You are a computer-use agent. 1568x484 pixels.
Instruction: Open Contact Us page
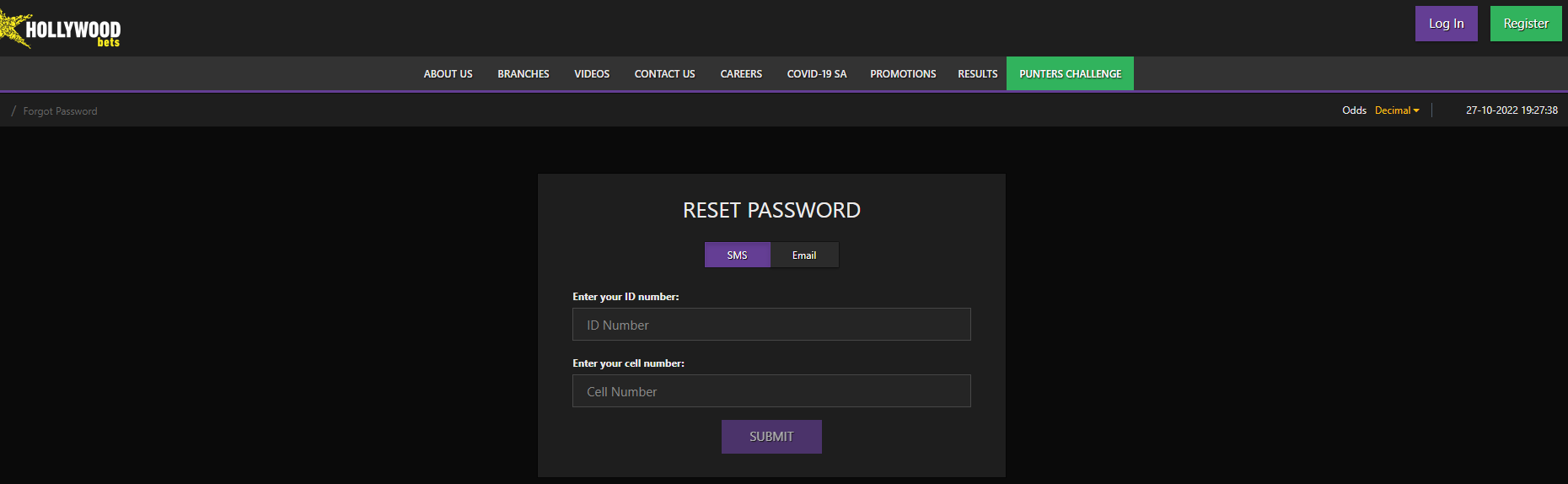pos(664,74)
